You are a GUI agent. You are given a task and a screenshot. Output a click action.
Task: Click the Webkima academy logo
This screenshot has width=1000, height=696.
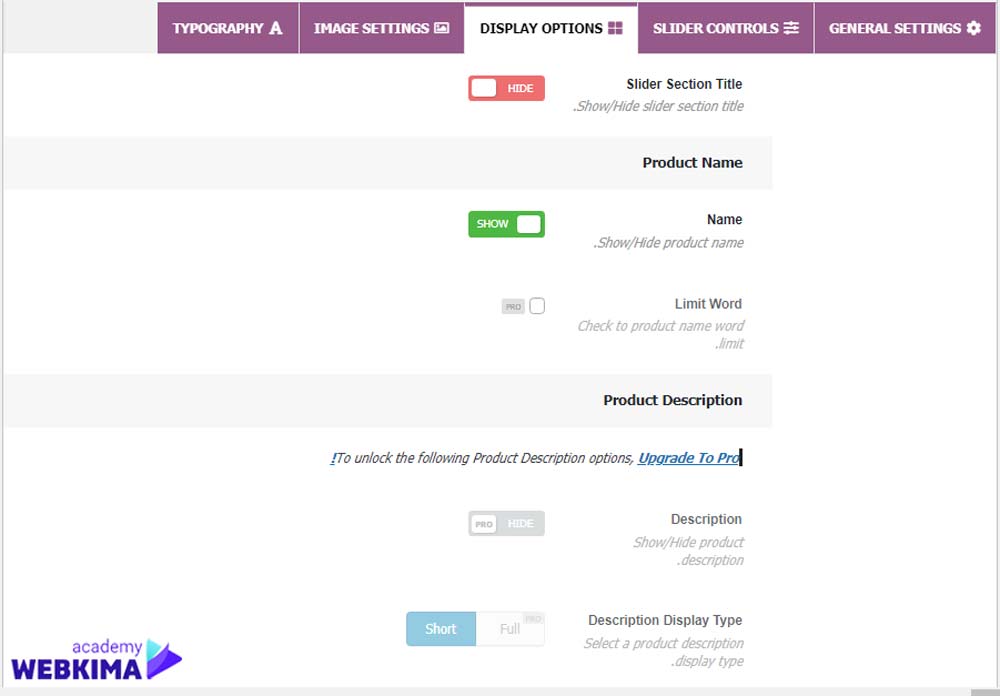96,660
